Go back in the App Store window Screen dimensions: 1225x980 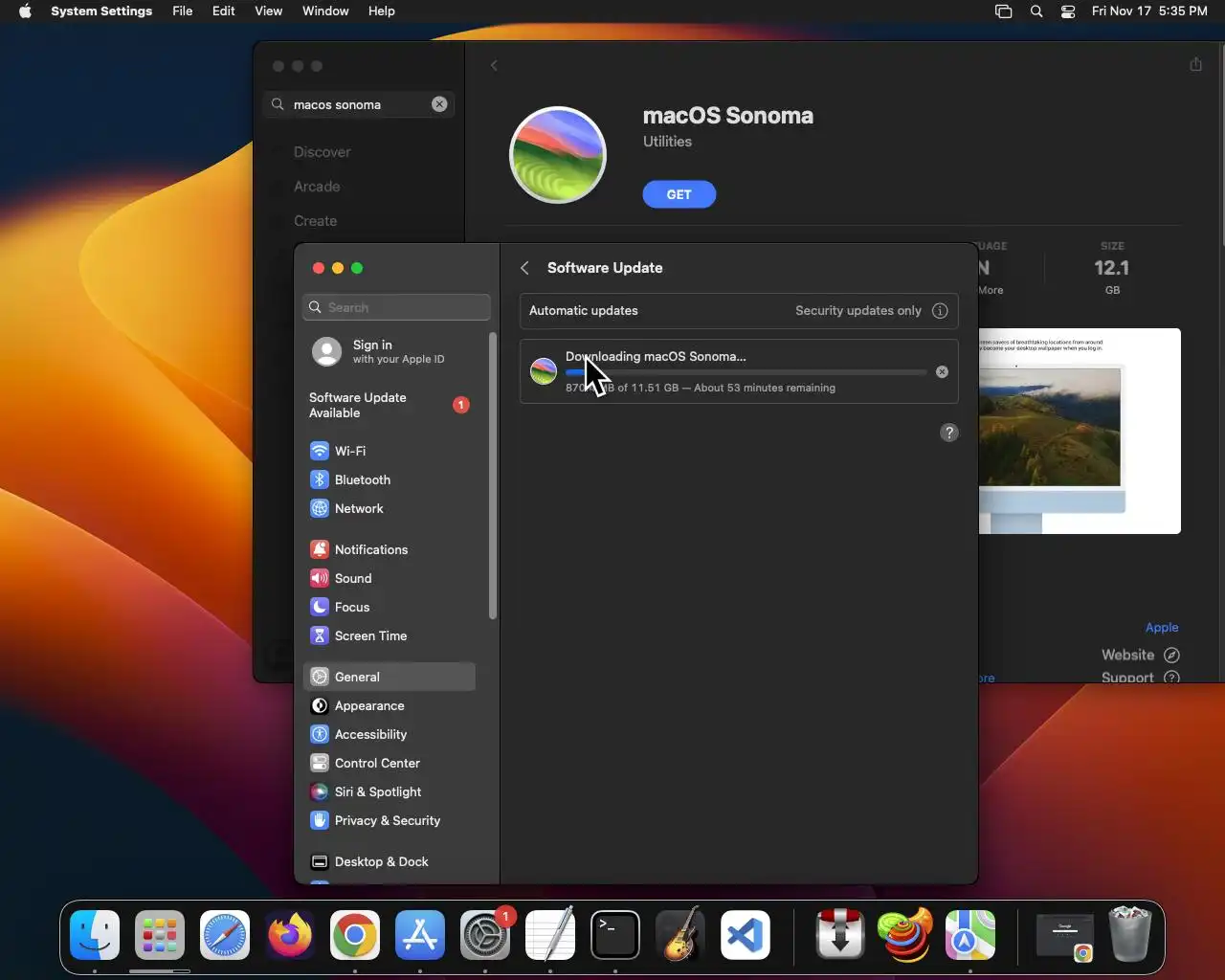494,65
